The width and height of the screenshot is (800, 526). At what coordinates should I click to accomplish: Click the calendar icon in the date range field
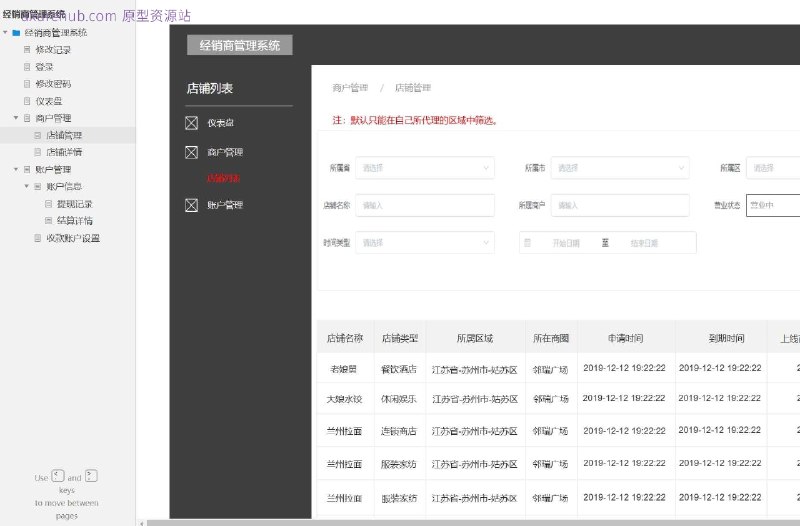[528, 243]
